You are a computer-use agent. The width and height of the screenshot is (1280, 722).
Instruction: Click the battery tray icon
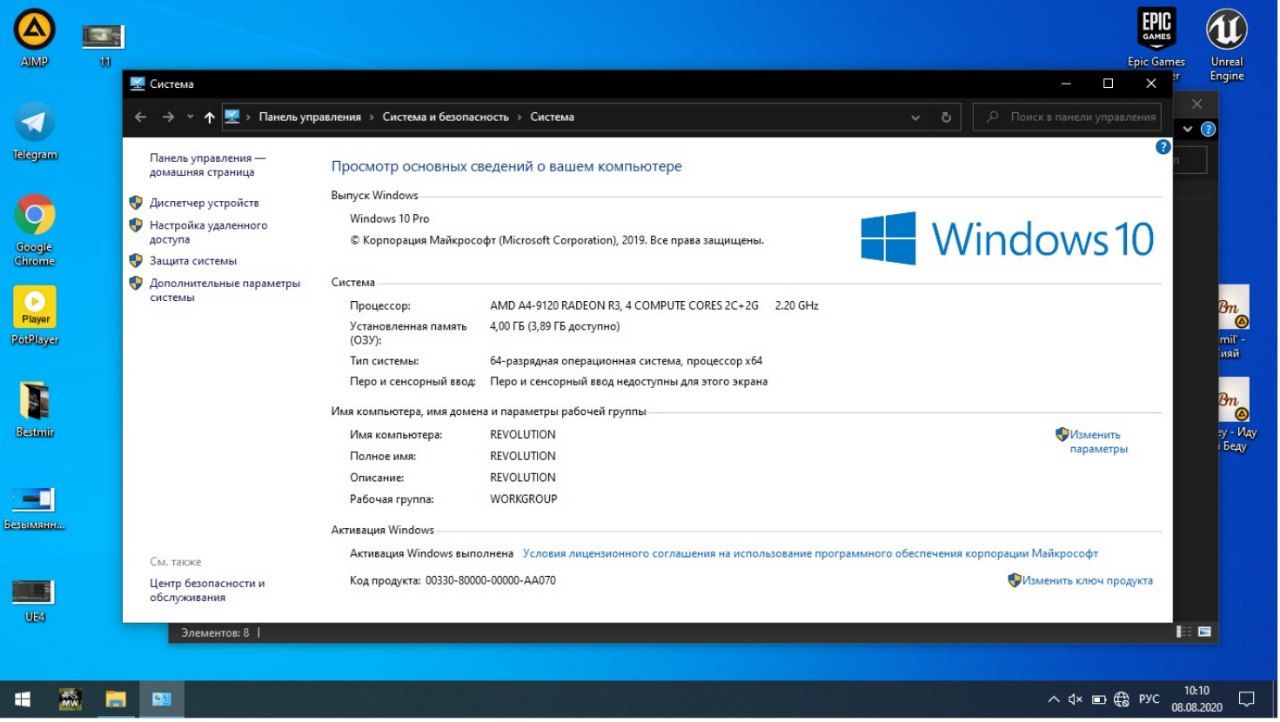click(x=1099, y=699)
